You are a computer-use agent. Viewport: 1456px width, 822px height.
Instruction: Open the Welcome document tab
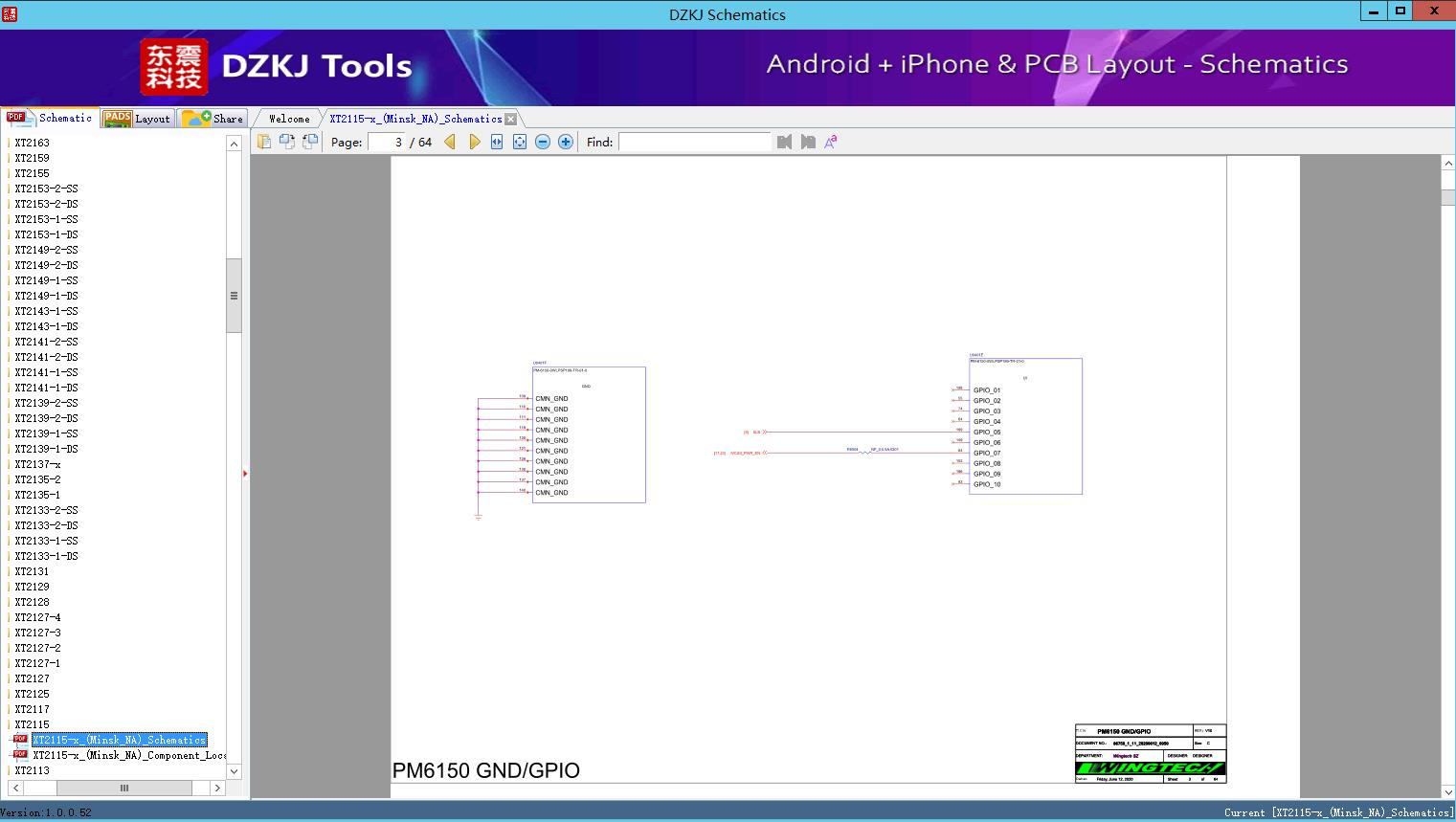click(289, 119)
